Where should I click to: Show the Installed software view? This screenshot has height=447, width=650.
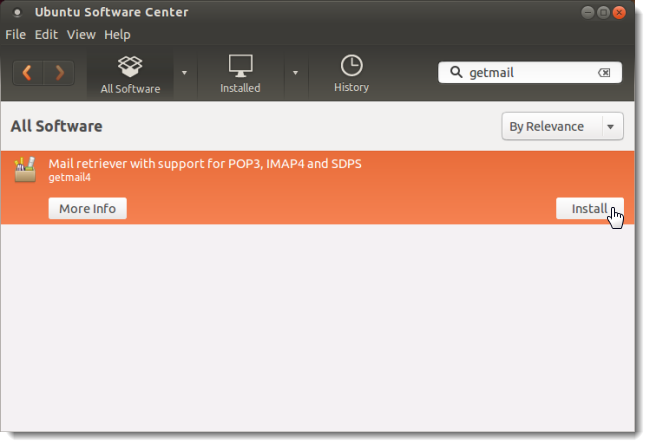coord(240,75)
